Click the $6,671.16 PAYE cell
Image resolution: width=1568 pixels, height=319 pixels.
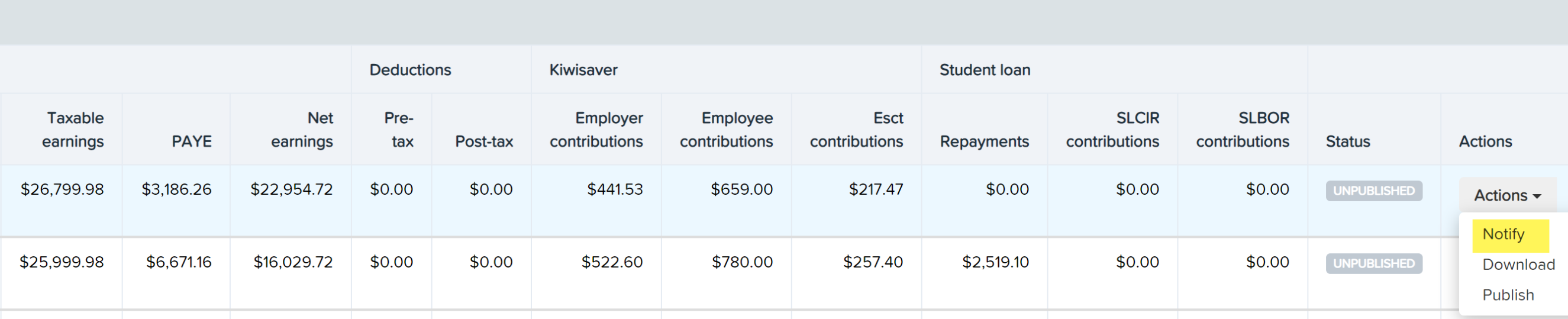[x=178, y=262]
